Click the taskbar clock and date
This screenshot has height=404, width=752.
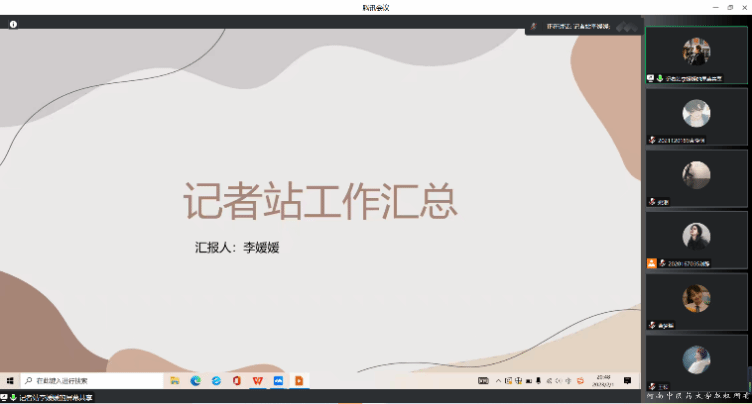pyautogui.click(x=603, y=380)
